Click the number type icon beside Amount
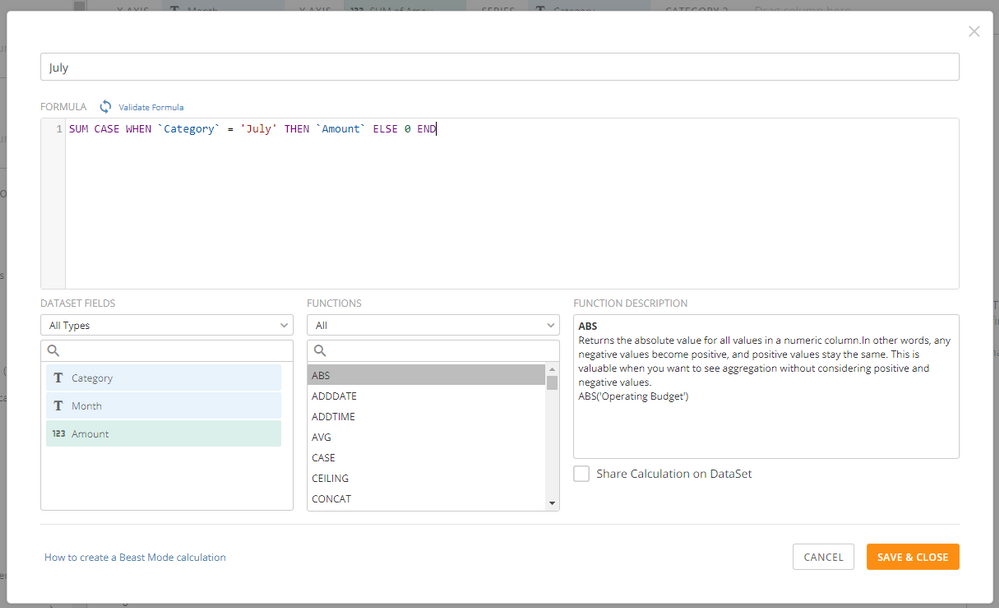Screen dimensions: 999x608 [59, 433]
